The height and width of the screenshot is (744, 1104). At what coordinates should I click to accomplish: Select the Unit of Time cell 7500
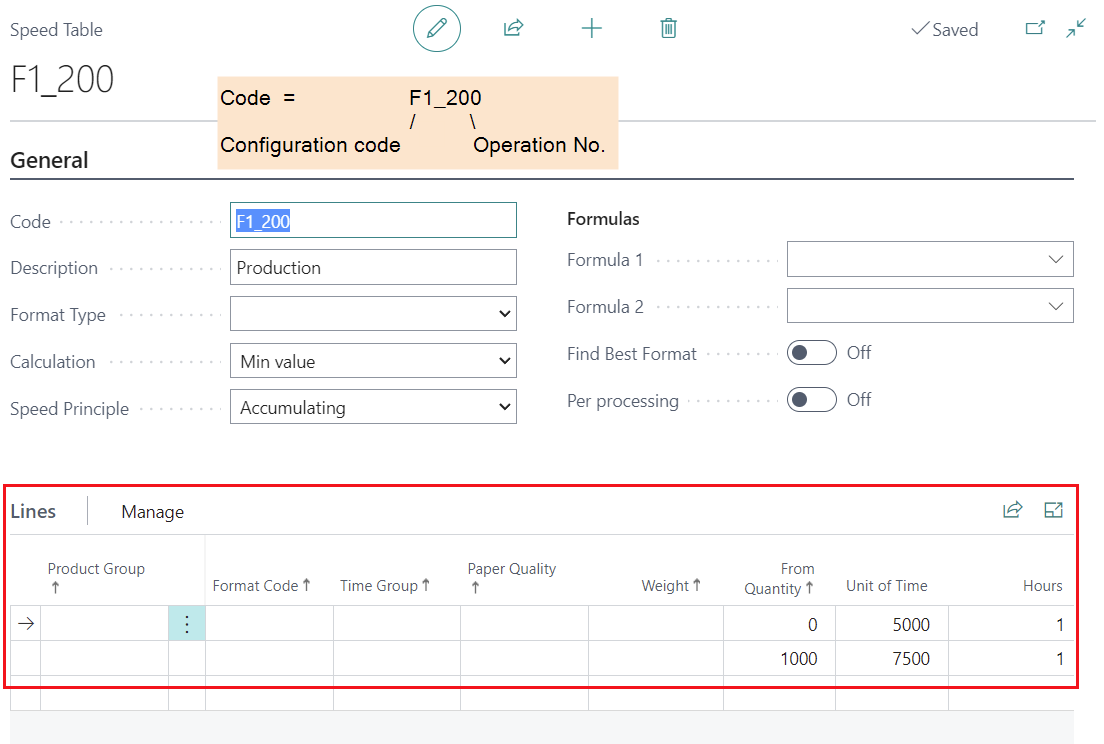892,658
